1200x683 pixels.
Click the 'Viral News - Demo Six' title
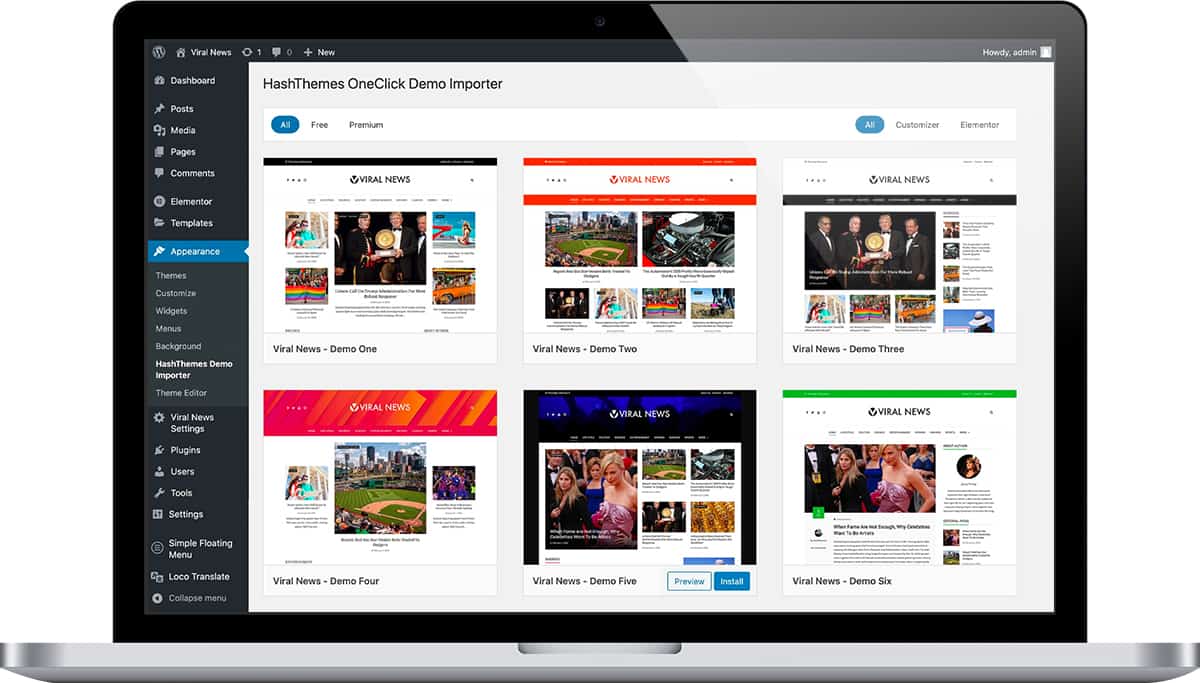click(x=842, y=581)
